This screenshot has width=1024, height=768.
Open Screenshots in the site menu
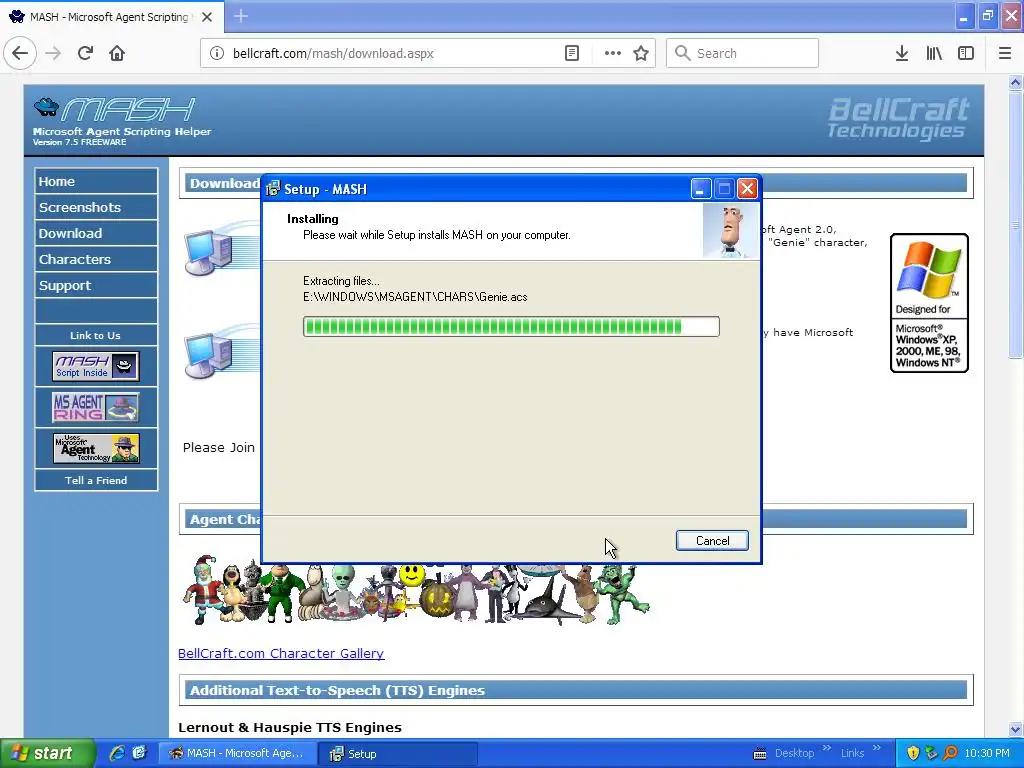pos(96,207)
